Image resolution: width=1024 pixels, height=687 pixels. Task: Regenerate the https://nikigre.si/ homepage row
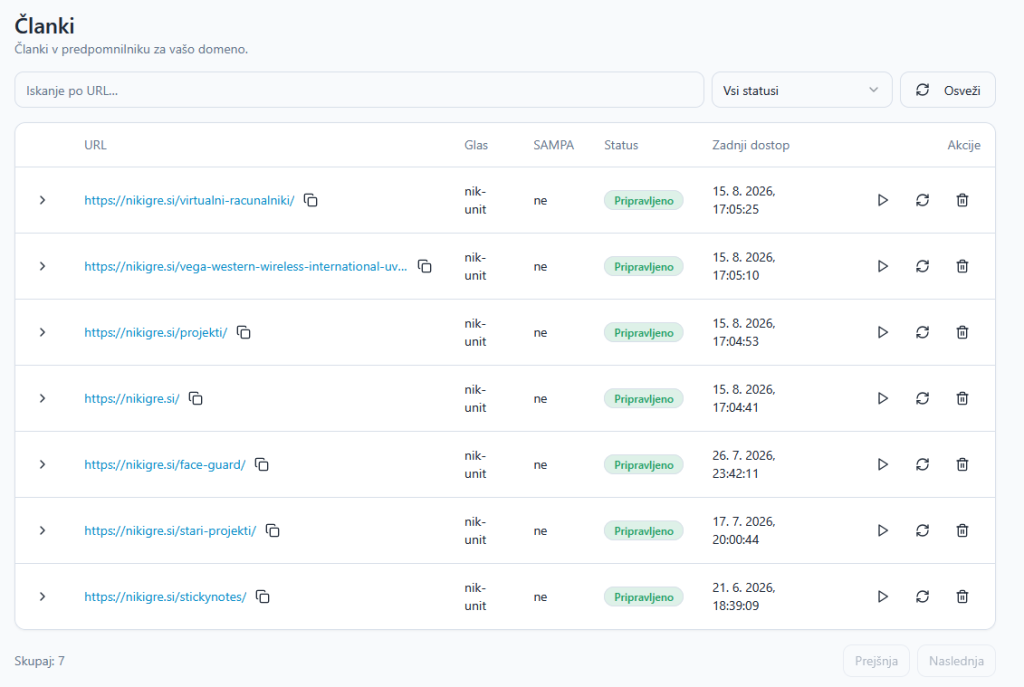click(922, 398)
